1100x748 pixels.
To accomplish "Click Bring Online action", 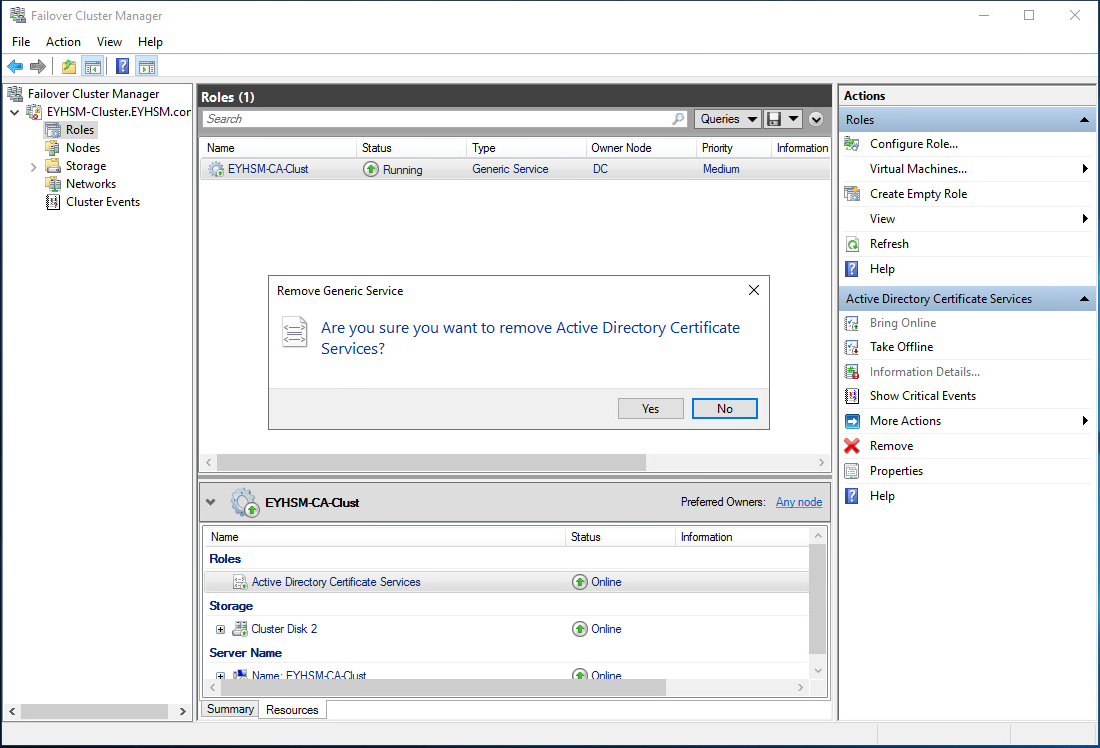I will point(903,323).
